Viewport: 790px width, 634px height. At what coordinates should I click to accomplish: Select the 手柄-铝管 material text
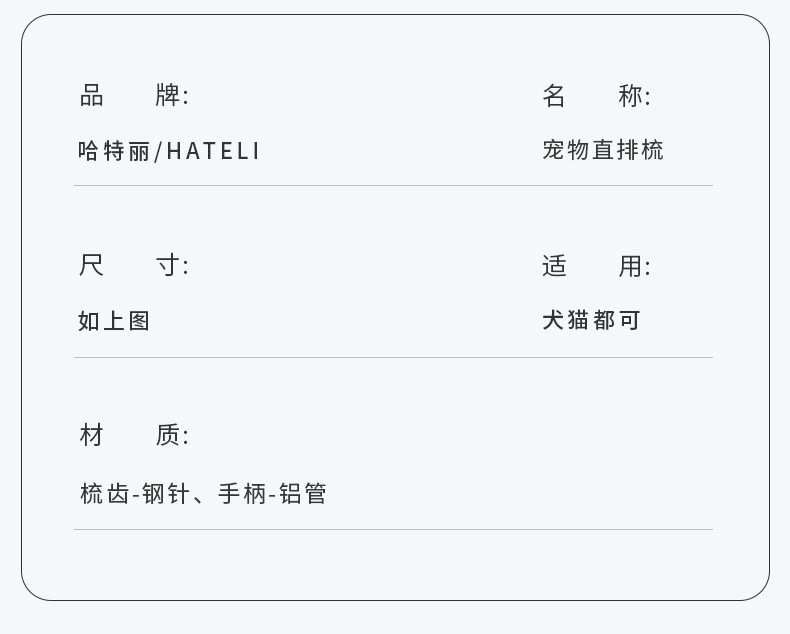coord(272,494)
